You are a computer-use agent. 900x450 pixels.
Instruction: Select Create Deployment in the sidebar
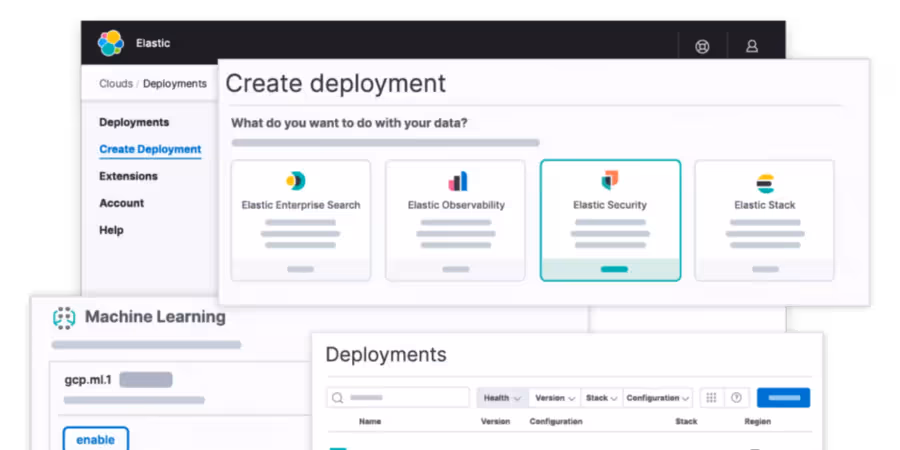[150, 149]
